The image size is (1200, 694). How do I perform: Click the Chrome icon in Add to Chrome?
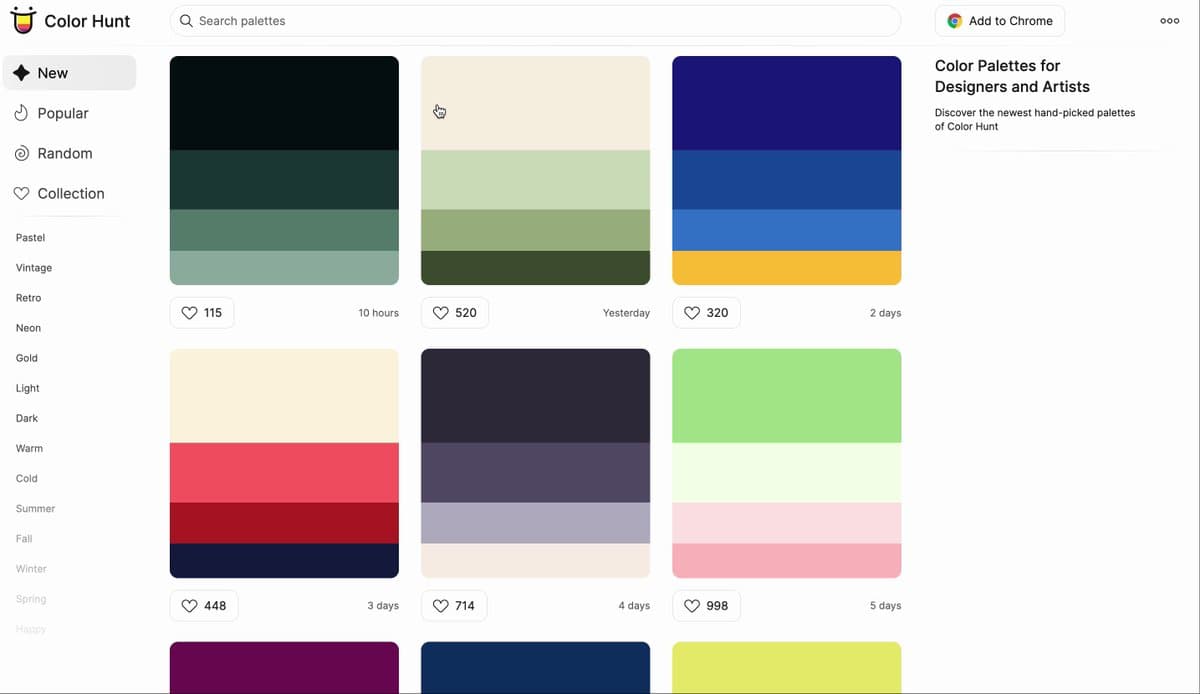(955, 21)
